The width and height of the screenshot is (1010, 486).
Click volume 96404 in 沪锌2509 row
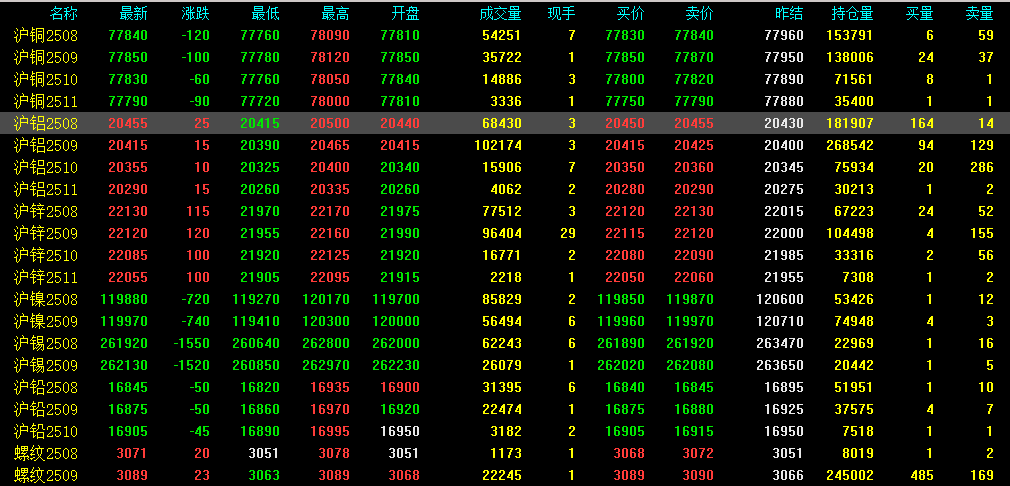tap(502, 233)
